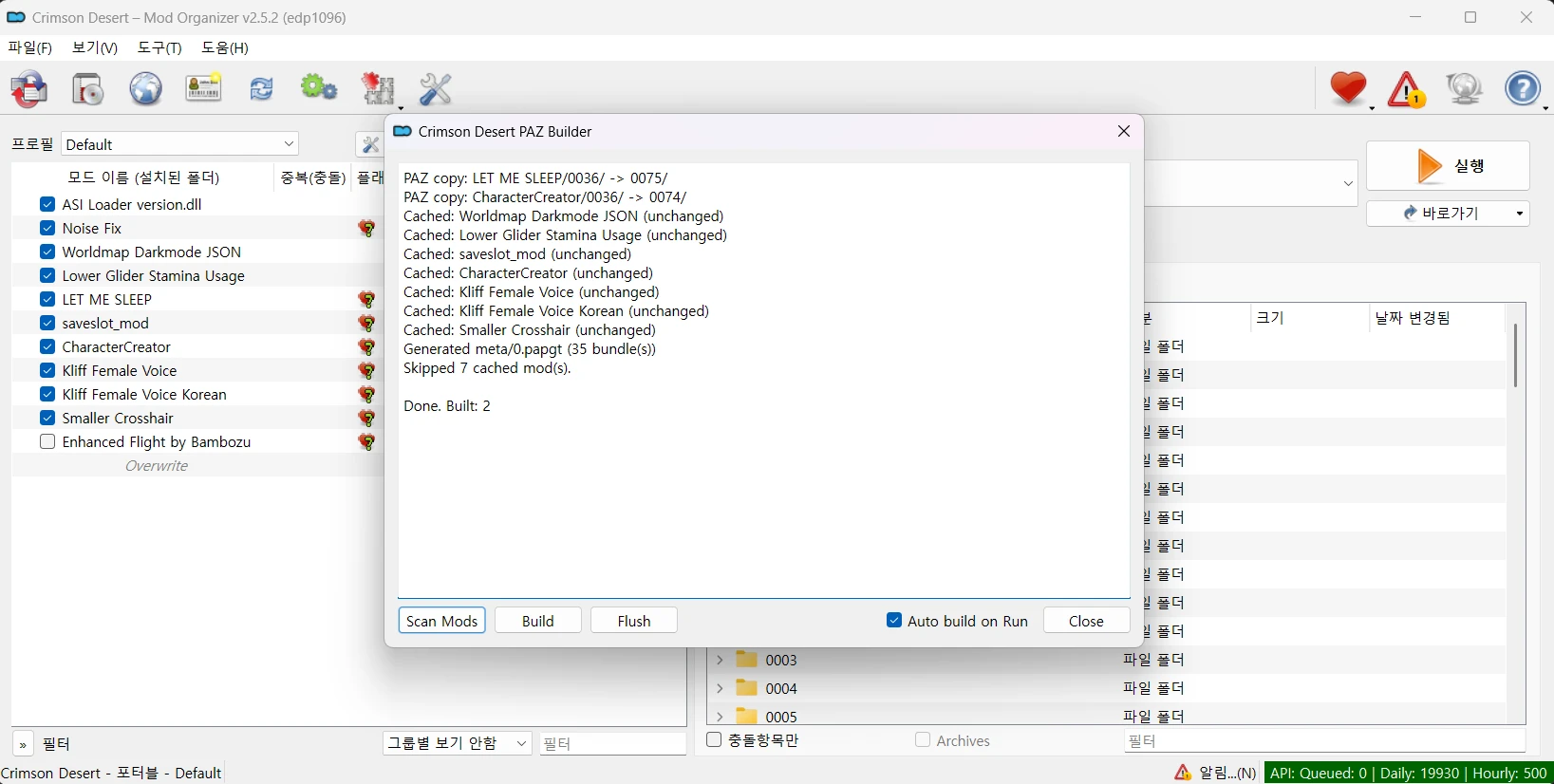1554x784 pixels.
Task: Open the 도움(H) menu
Action: pyautogui.click(x=225, y=47)
